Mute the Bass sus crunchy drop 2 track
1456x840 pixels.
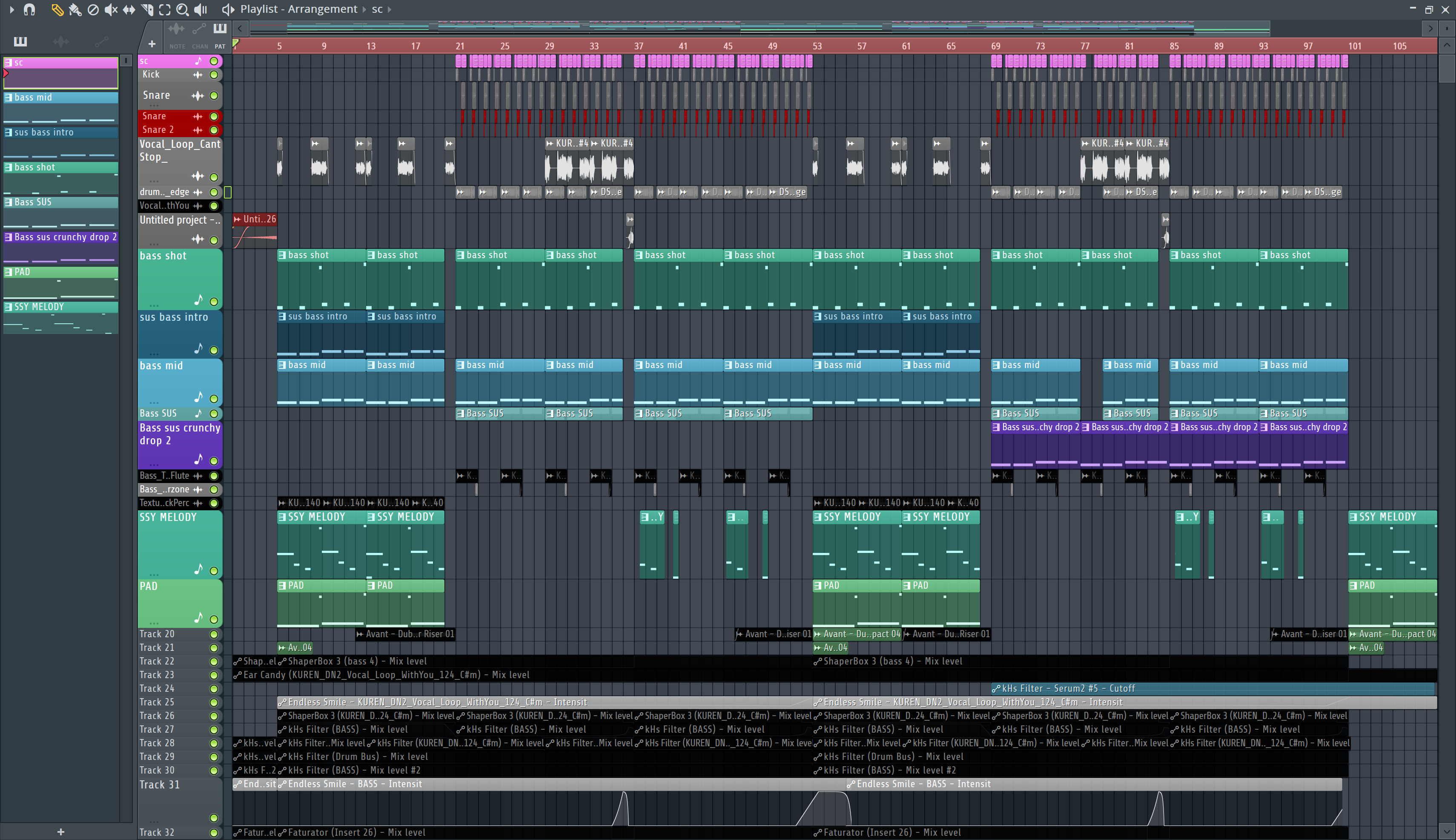click(x=214, y=461)
